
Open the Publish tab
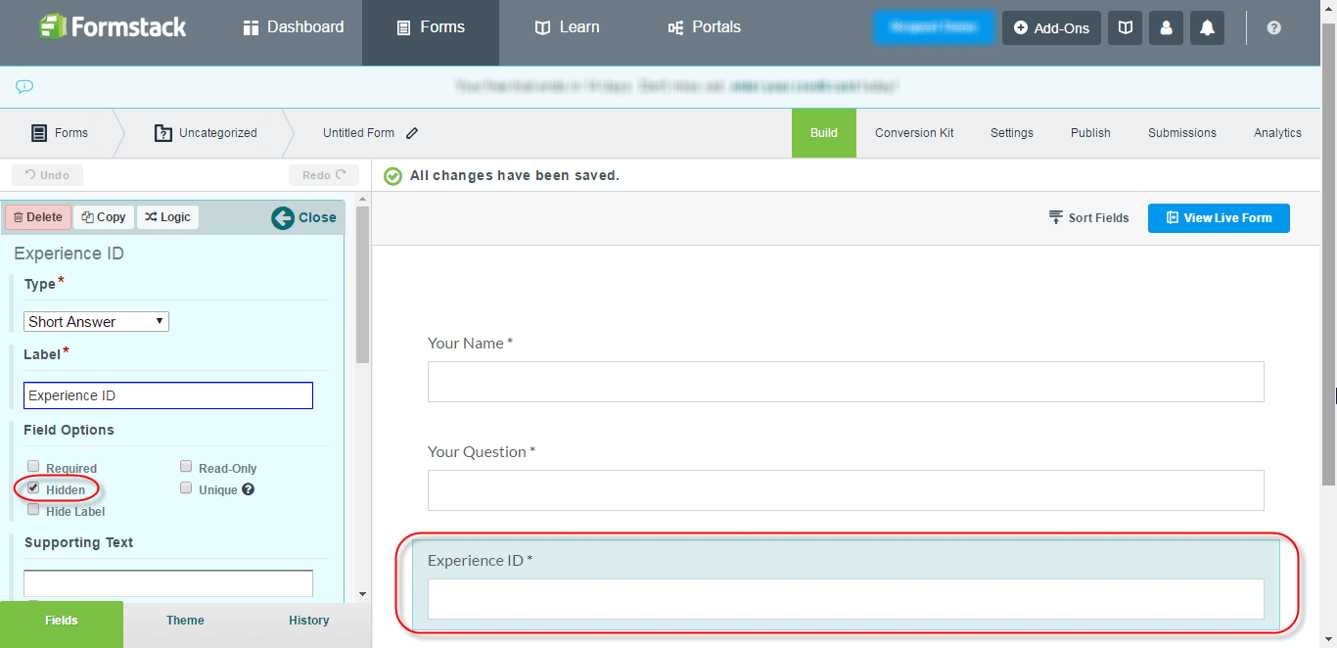pyautogui.click(x=1090, y=133)
